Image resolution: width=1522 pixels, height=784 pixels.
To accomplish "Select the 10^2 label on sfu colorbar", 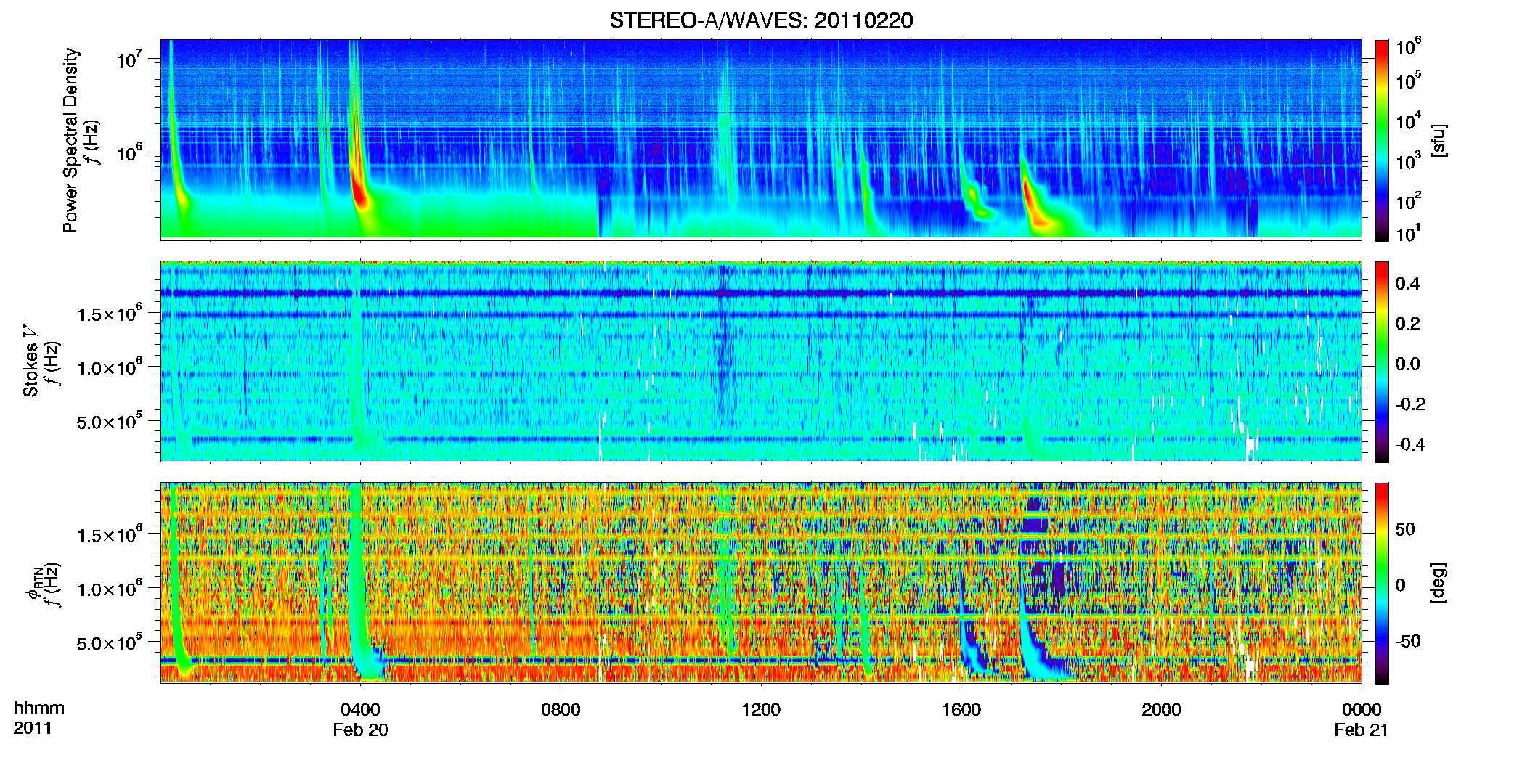I will point(1409,200).
